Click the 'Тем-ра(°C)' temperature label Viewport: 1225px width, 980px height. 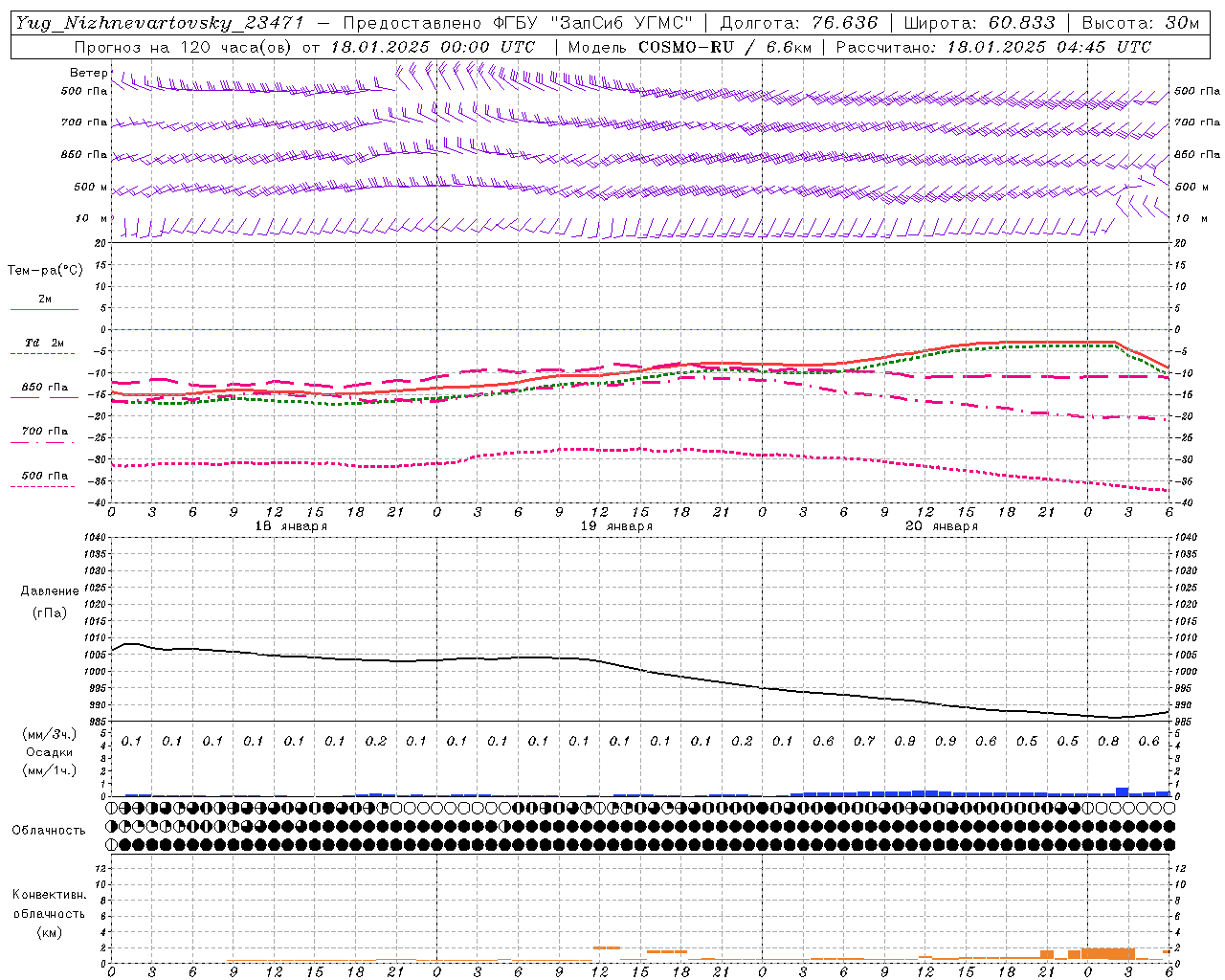(45, 270)
